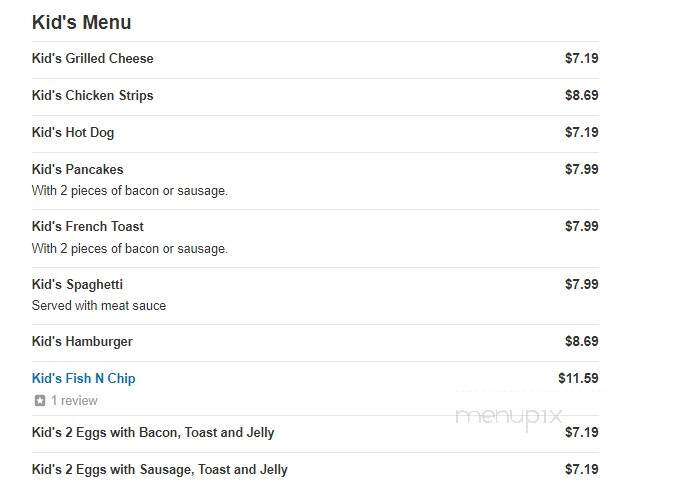Viewport: 688px width, 499px height.
Task: Click the Served with meat sauce description
Action: (x=99, y=305)
